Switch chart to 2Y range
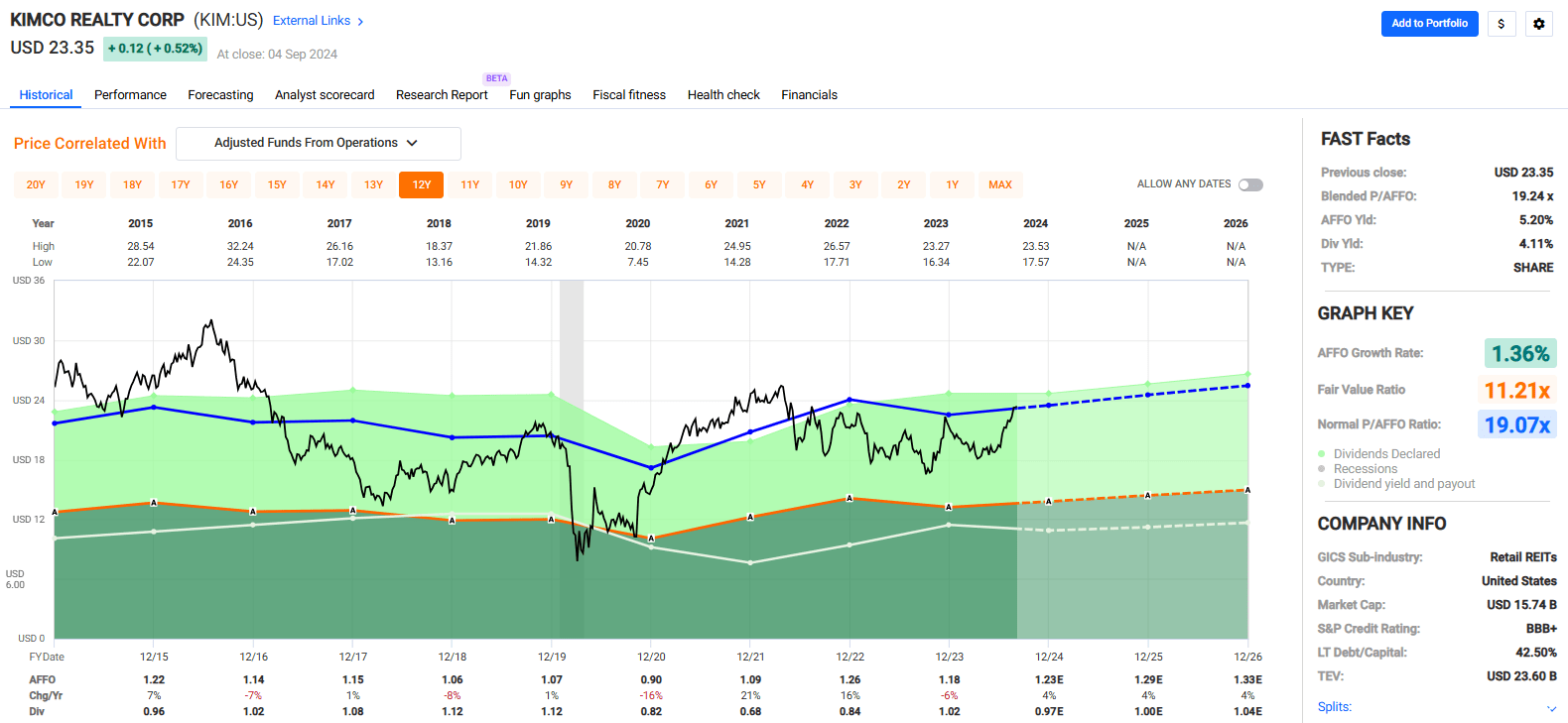The width and height of the screenshot is (1568, 723). 904,184
